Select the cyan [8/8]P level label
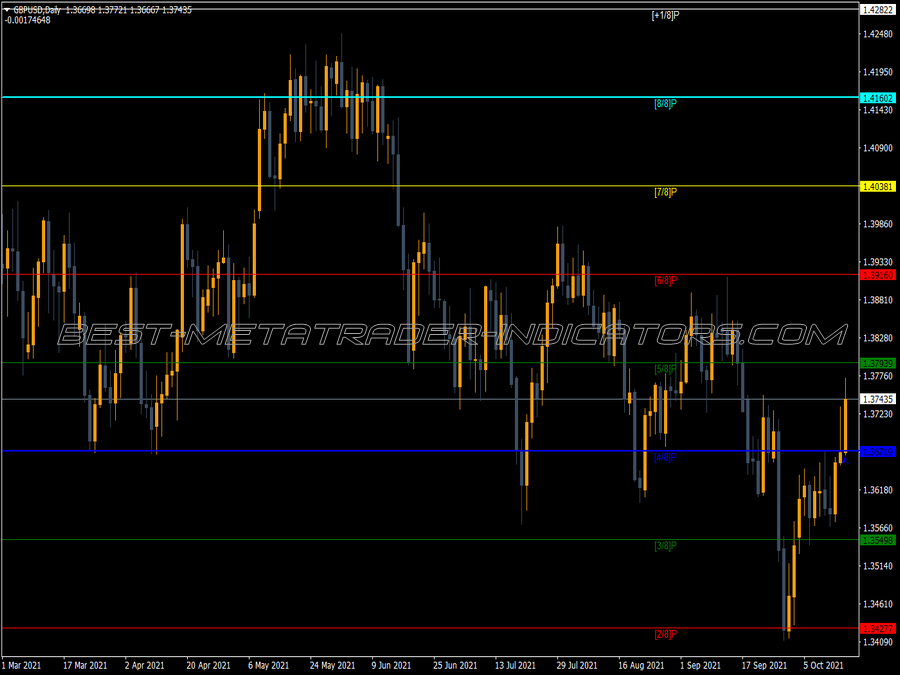The height and width of the screenshot is (675, 900). 665,104
